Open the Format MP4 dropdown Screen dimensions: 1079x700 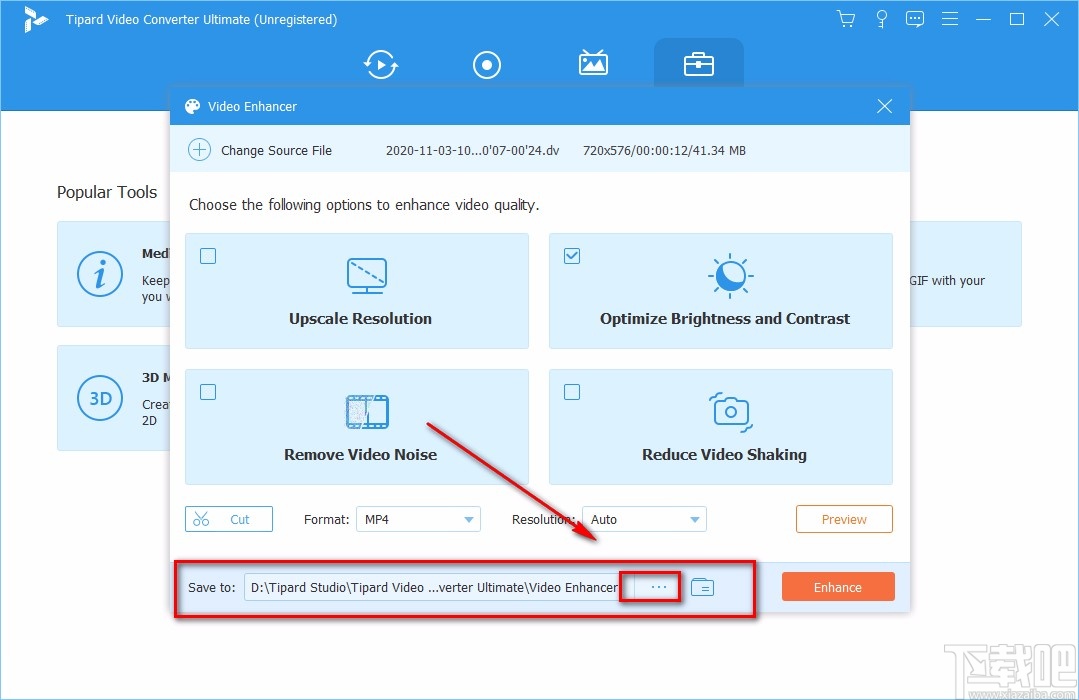[418, 519]
